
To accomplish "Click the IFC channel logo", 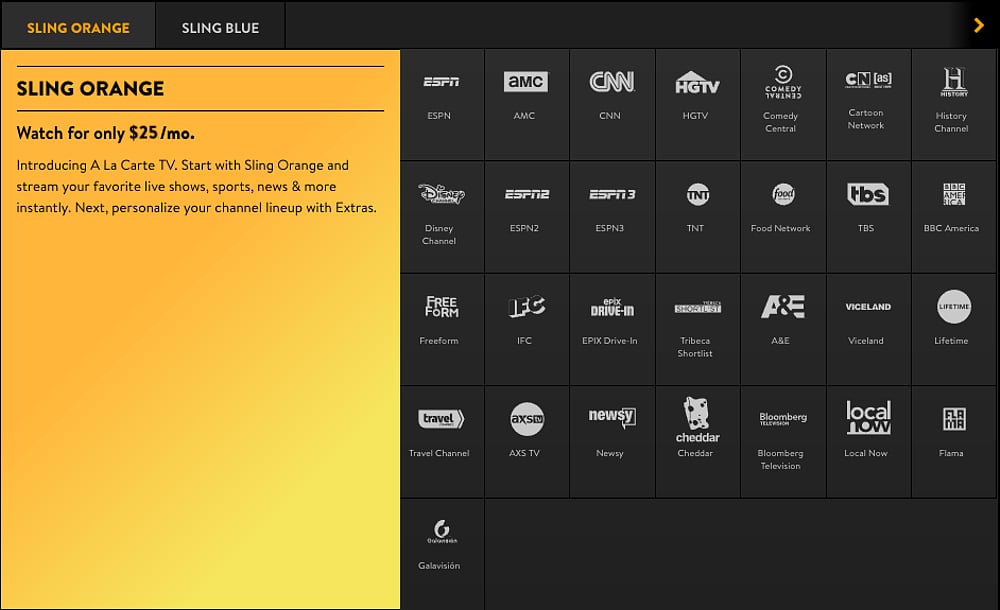I will click(x=527, y=306).
